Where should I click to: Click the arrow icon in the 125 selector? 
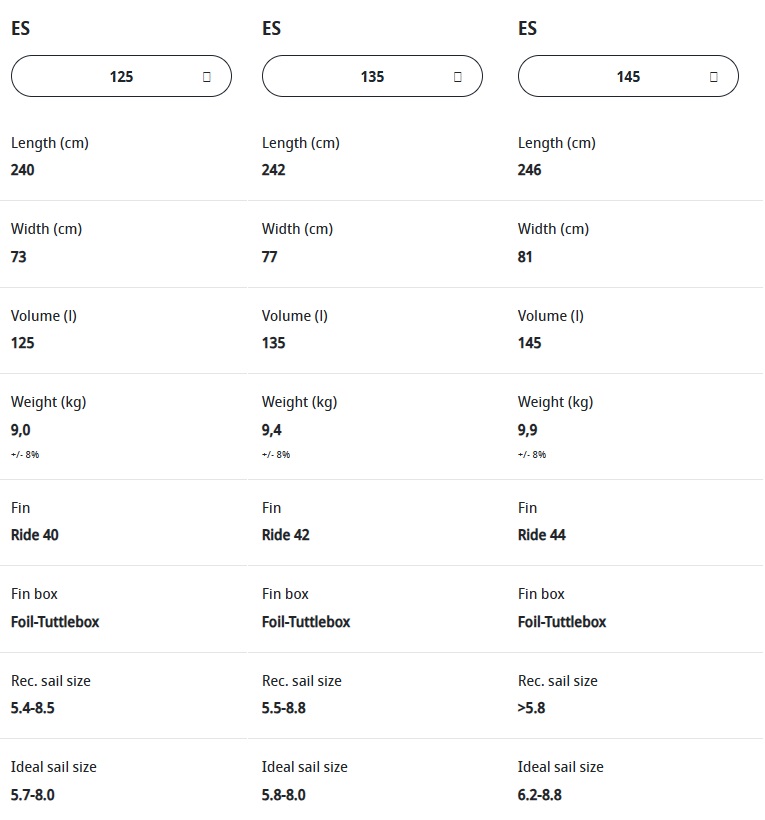pyautogui.click(x=207, y=77)
